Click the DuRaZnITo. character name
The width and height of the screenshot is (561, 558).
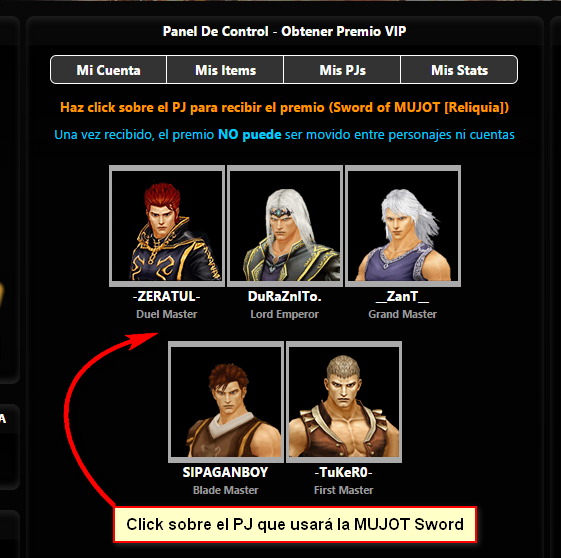(285, 297)
